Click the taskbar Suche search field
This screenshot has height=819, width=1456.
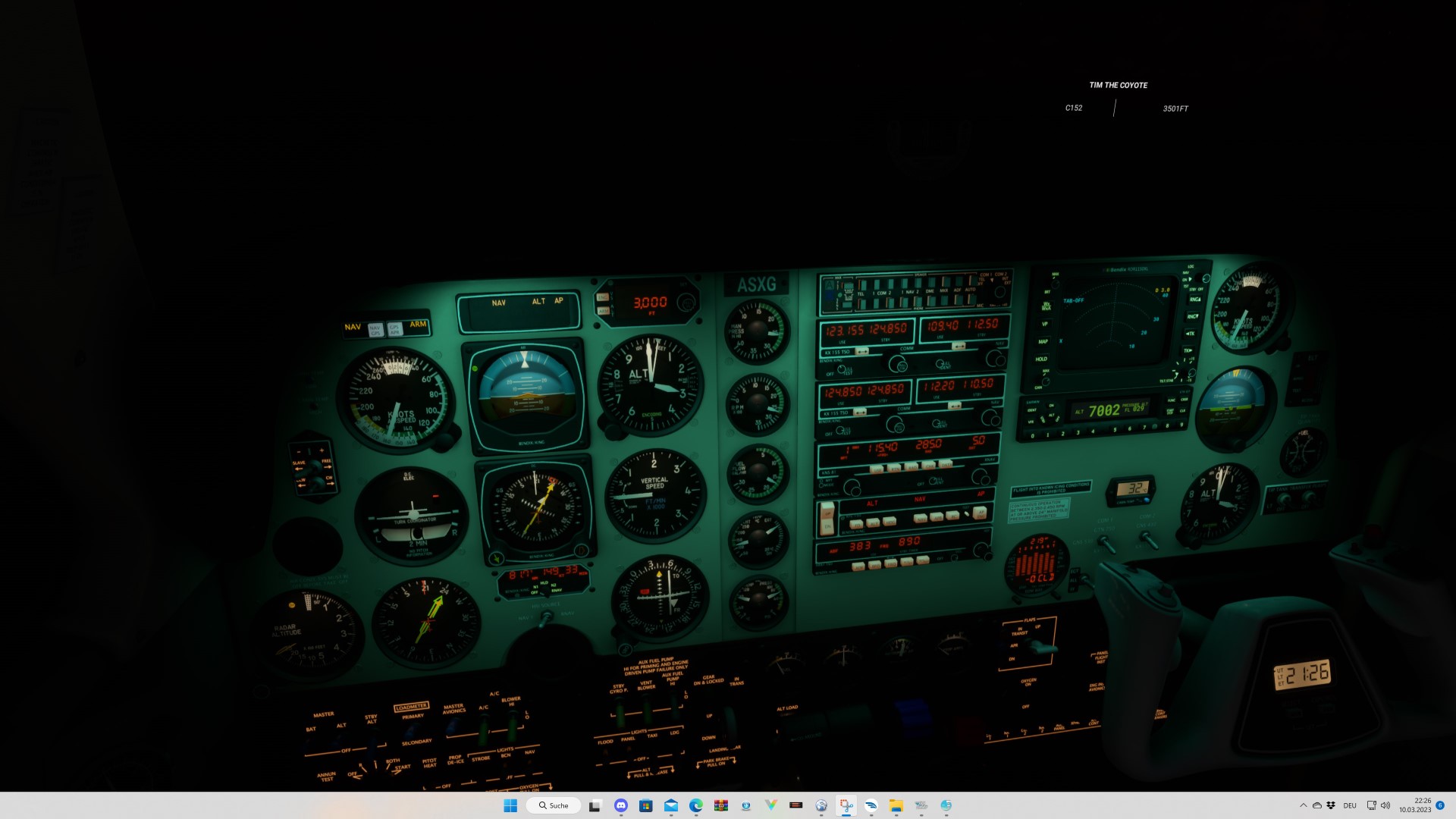point(554,805)
